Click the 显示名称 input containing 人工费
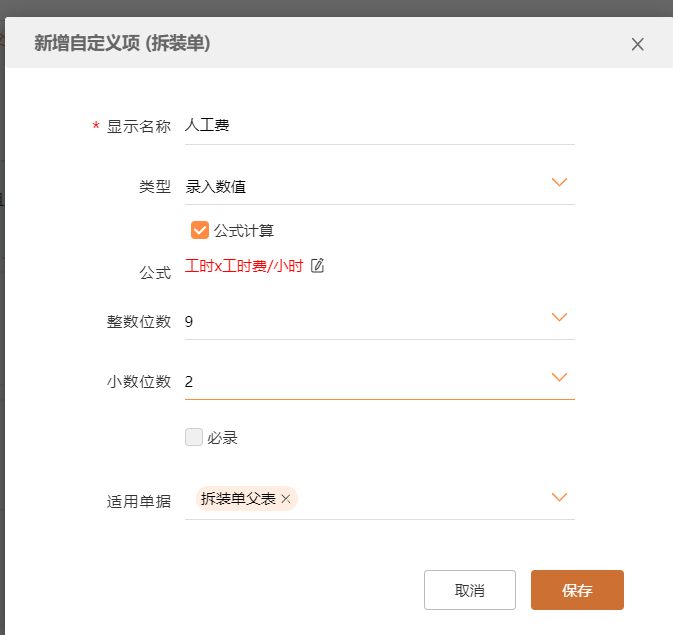 coord(378,126)
